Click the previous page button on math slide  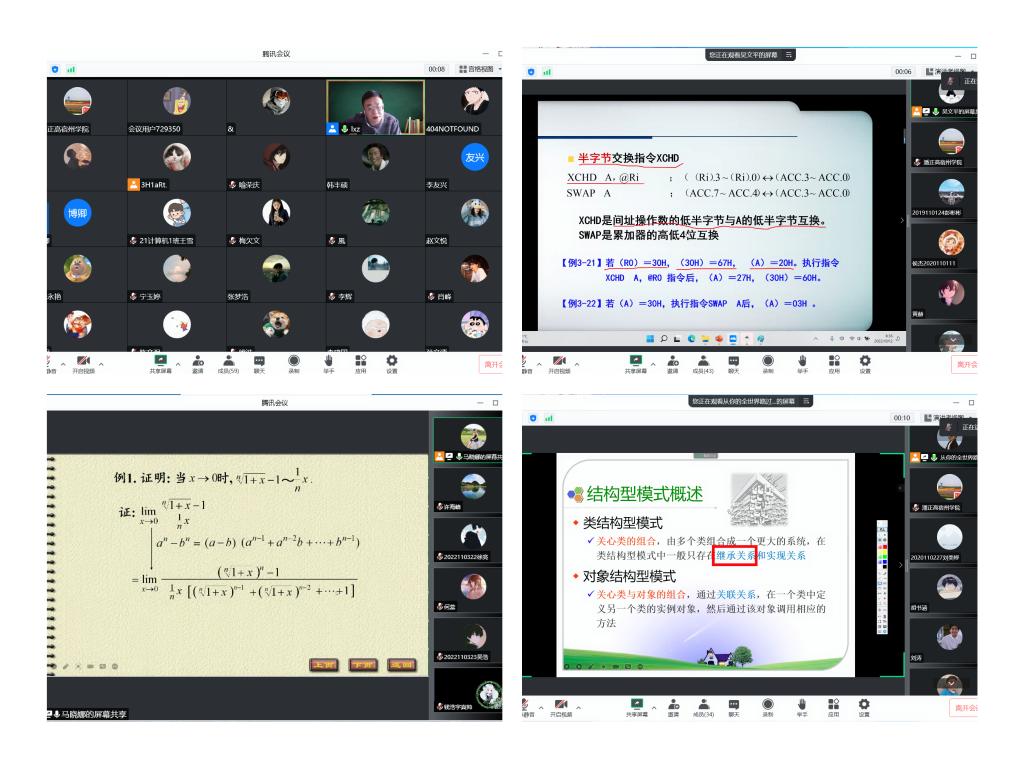(x=322, y=664)
